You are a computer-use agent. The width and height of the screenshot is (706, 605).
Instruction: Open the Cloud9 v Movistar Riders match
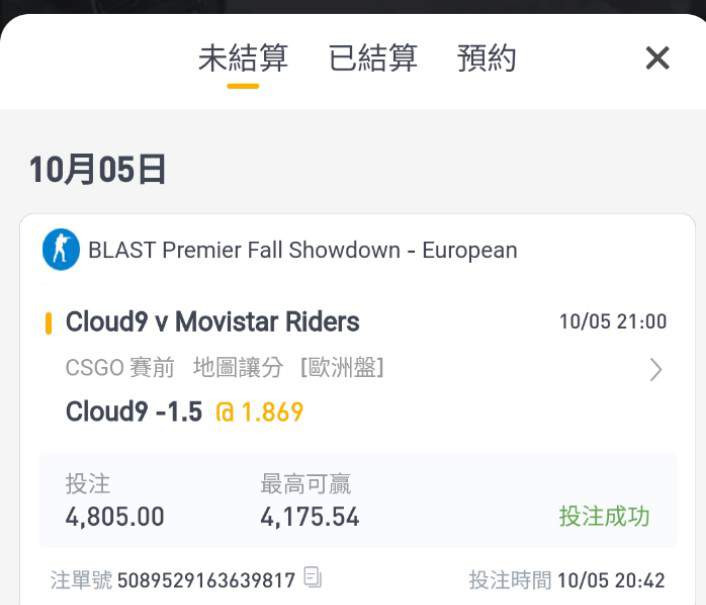click(x=213, y=321)
